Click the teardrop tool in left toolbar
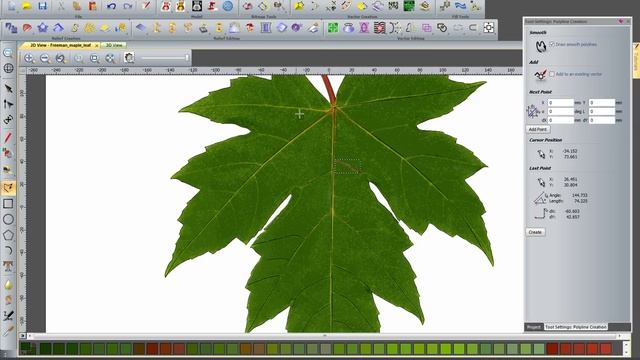 pos(8,284)
